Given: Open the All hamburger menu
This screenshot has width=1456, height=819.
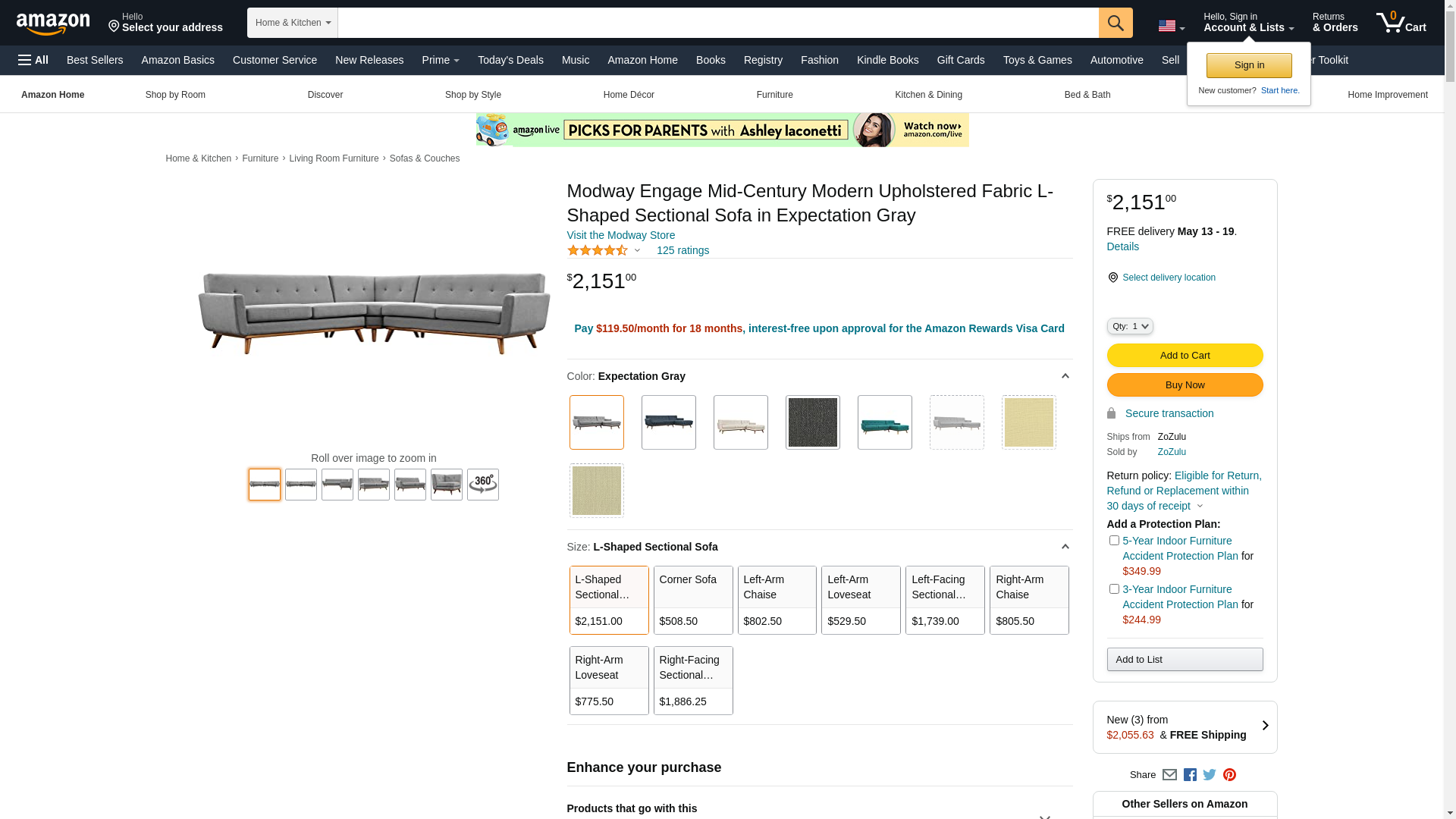Looking at the screenshot, I should point(33,60).
